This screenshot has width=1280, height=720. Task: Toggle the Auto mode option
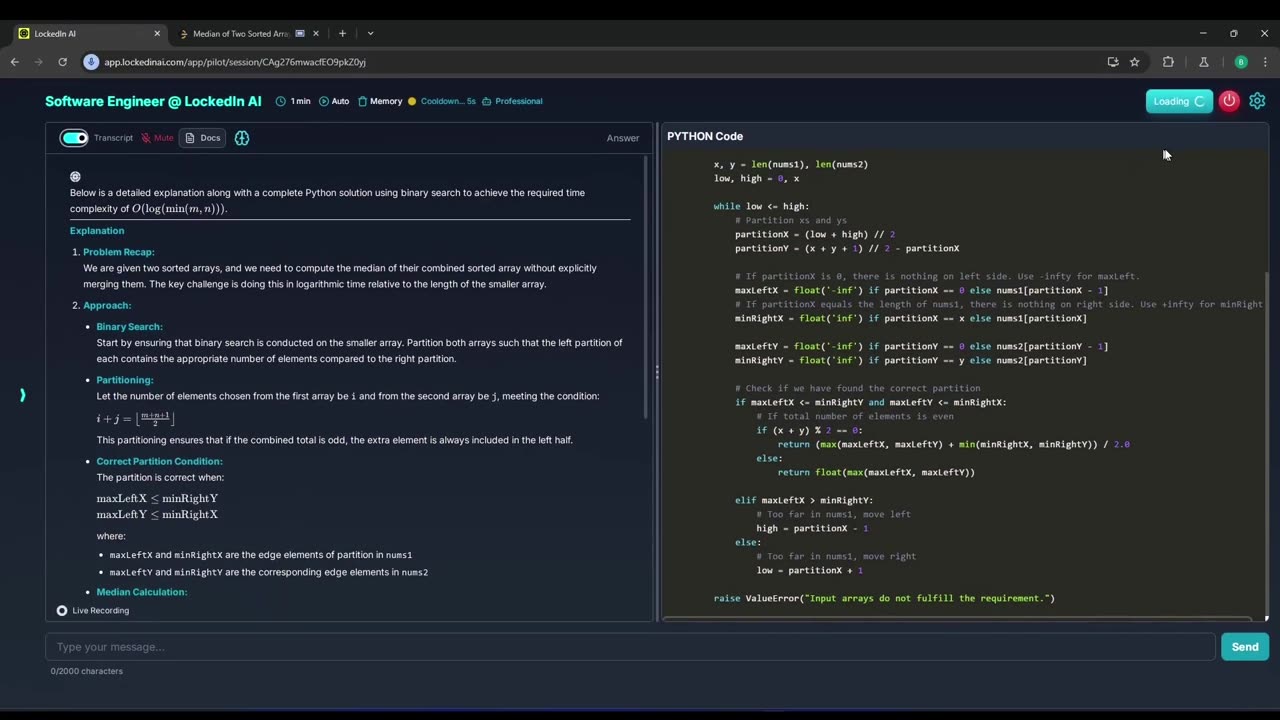pos(334,101)
